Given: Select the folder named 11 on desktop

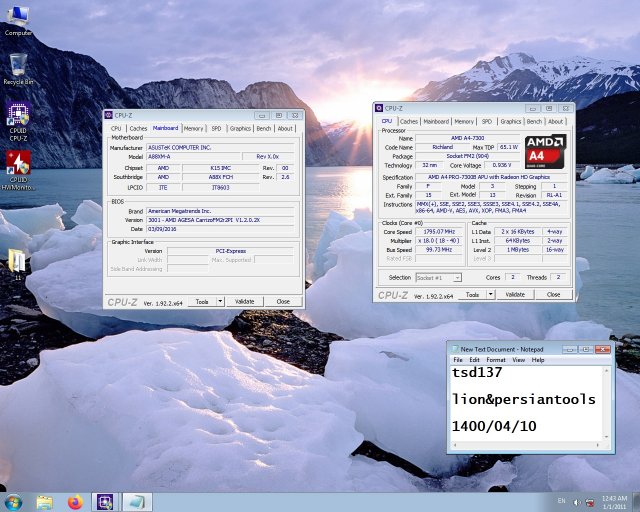Looking at the screenshot, I should click(x=17, y=262).
